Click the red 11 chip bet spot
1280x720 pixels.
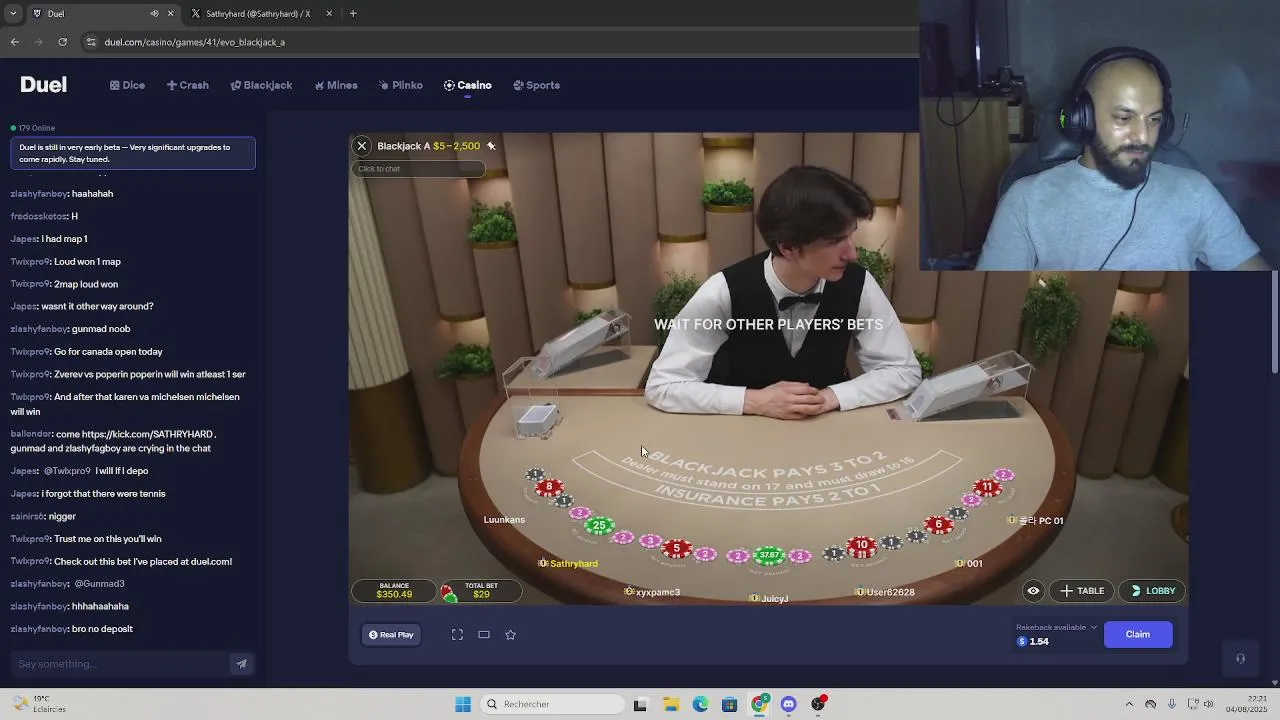[x=987, y=488]
